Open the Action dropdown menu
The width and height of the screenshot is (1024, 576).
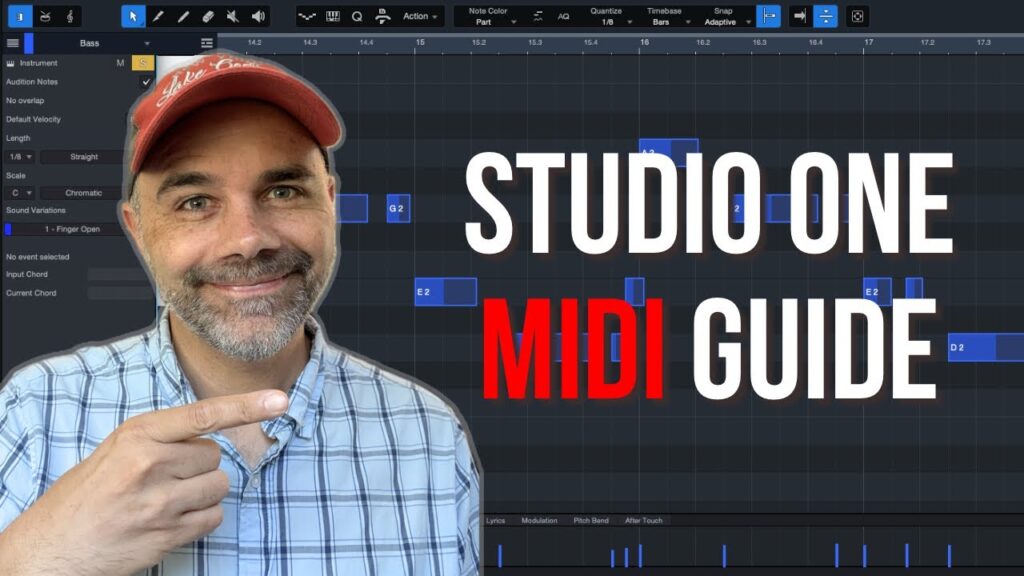pos(421,16)
